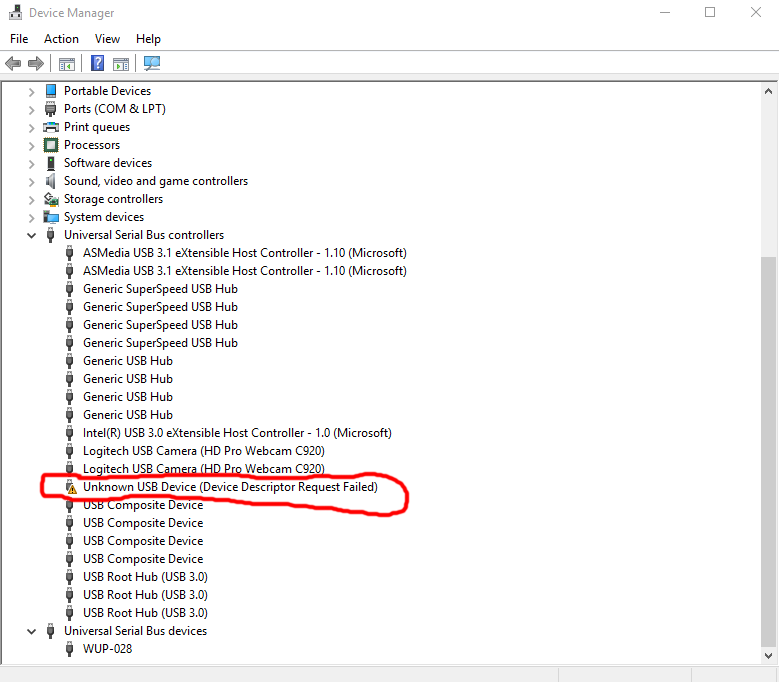
Task: Expand the Software devices node
Action: point(31,163)
